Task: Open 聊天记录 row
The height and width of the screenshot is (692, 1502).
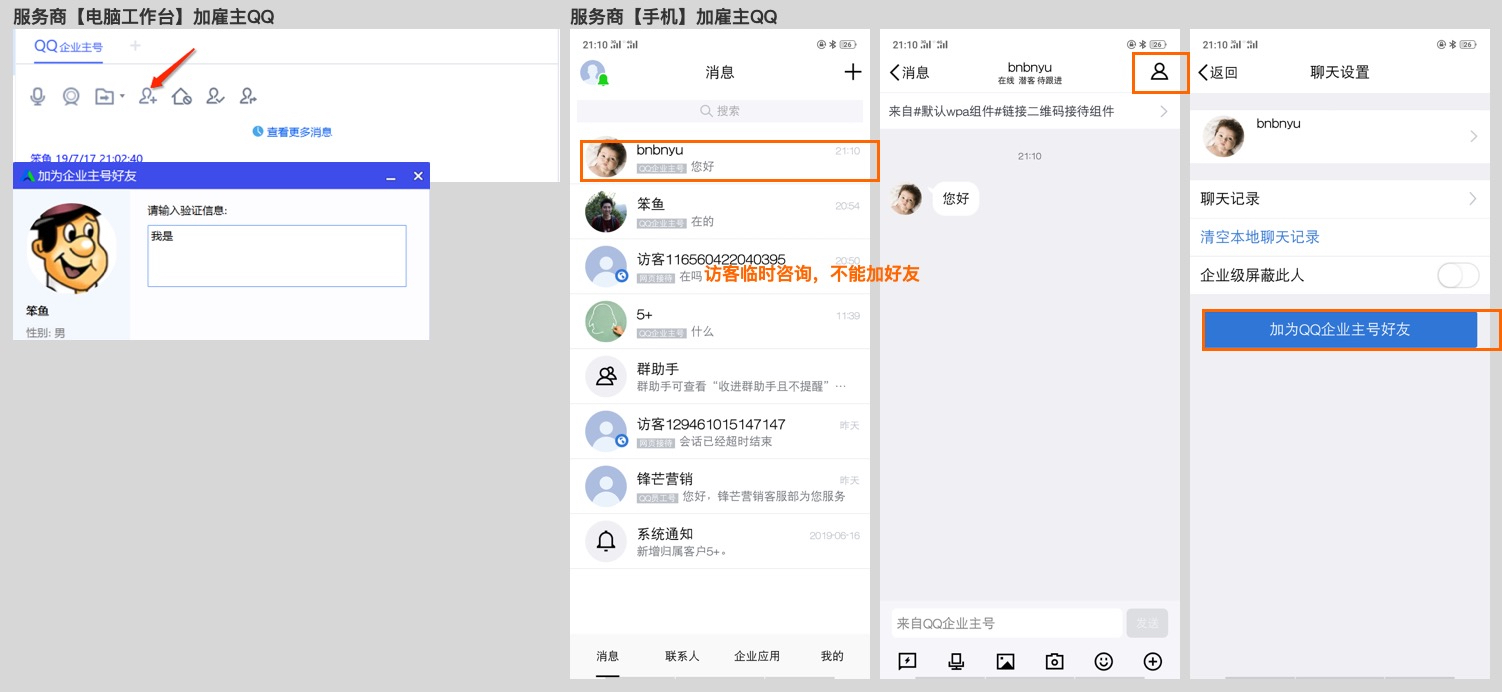Action: tap(1340, 199)
